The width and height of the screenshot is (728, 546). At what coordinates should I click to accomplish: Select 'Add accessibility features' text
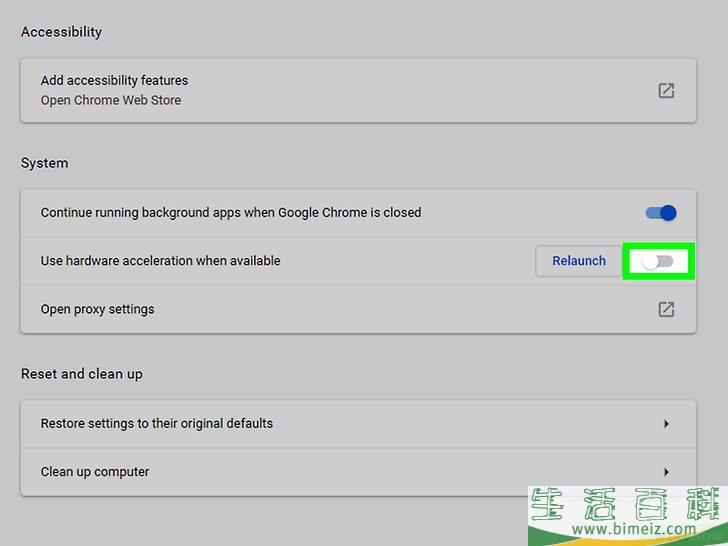click(x=114, y=80)
